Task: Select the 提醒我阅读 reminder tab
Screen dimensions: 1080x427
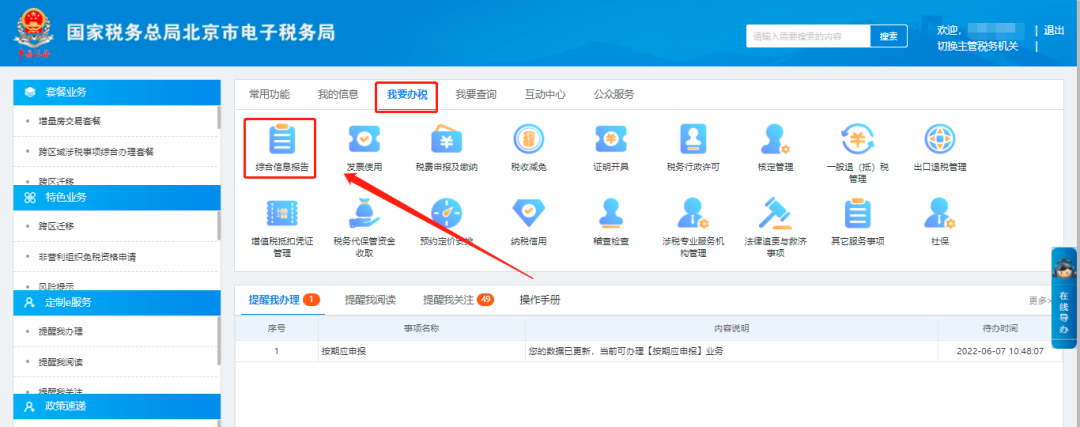Action: (x=370, y=300)
